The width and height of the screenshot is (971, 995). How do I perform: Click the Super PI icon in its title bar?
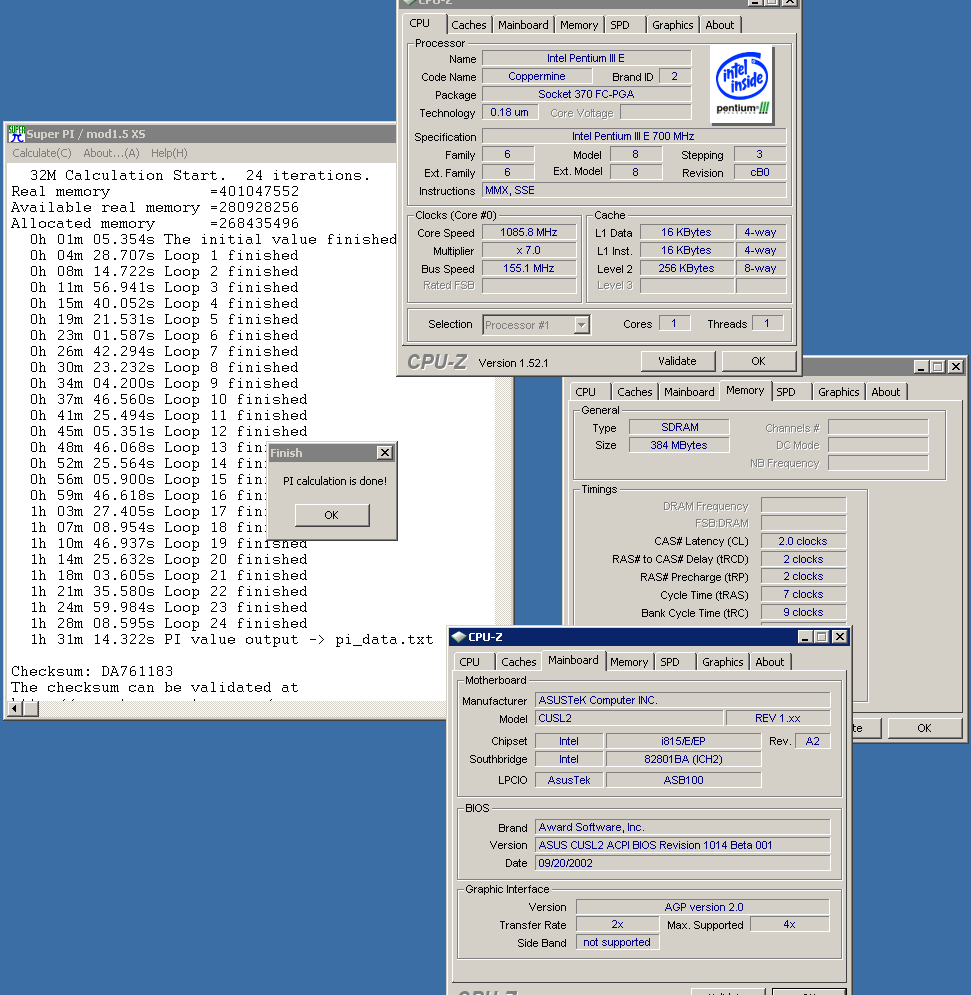16,134
